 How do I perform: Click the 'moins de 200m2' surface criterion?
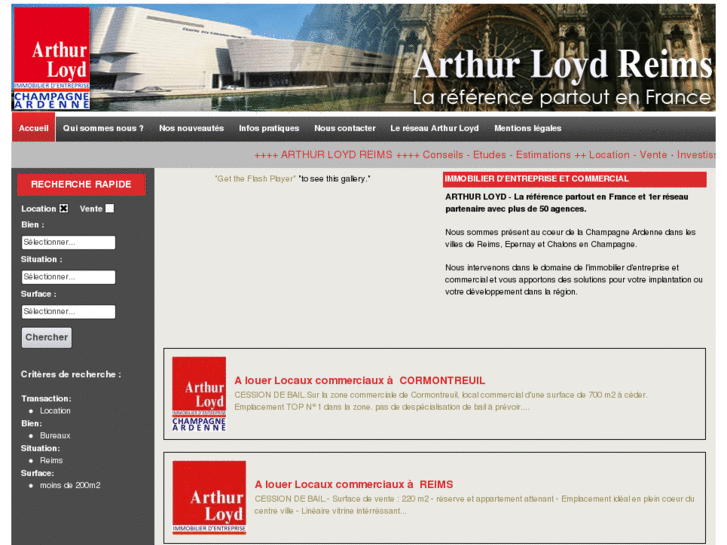coord(70,485)
